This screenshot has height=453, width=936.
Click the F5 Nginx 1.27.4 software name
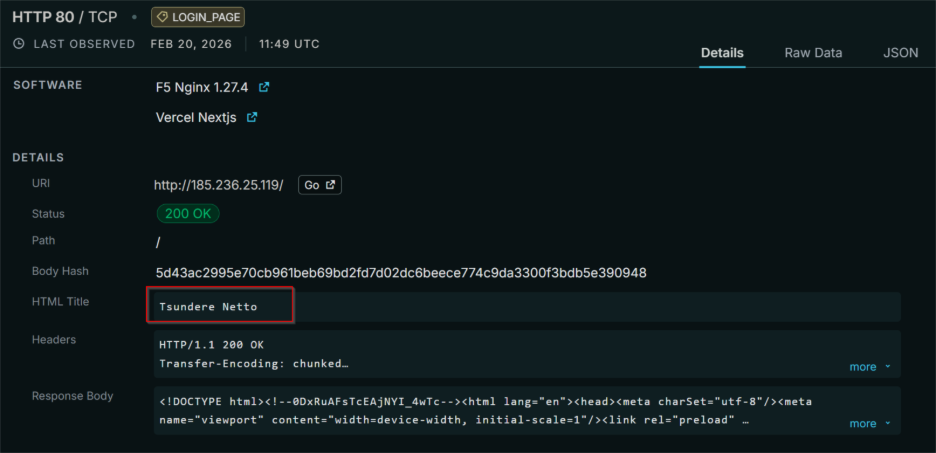(202, 87)
